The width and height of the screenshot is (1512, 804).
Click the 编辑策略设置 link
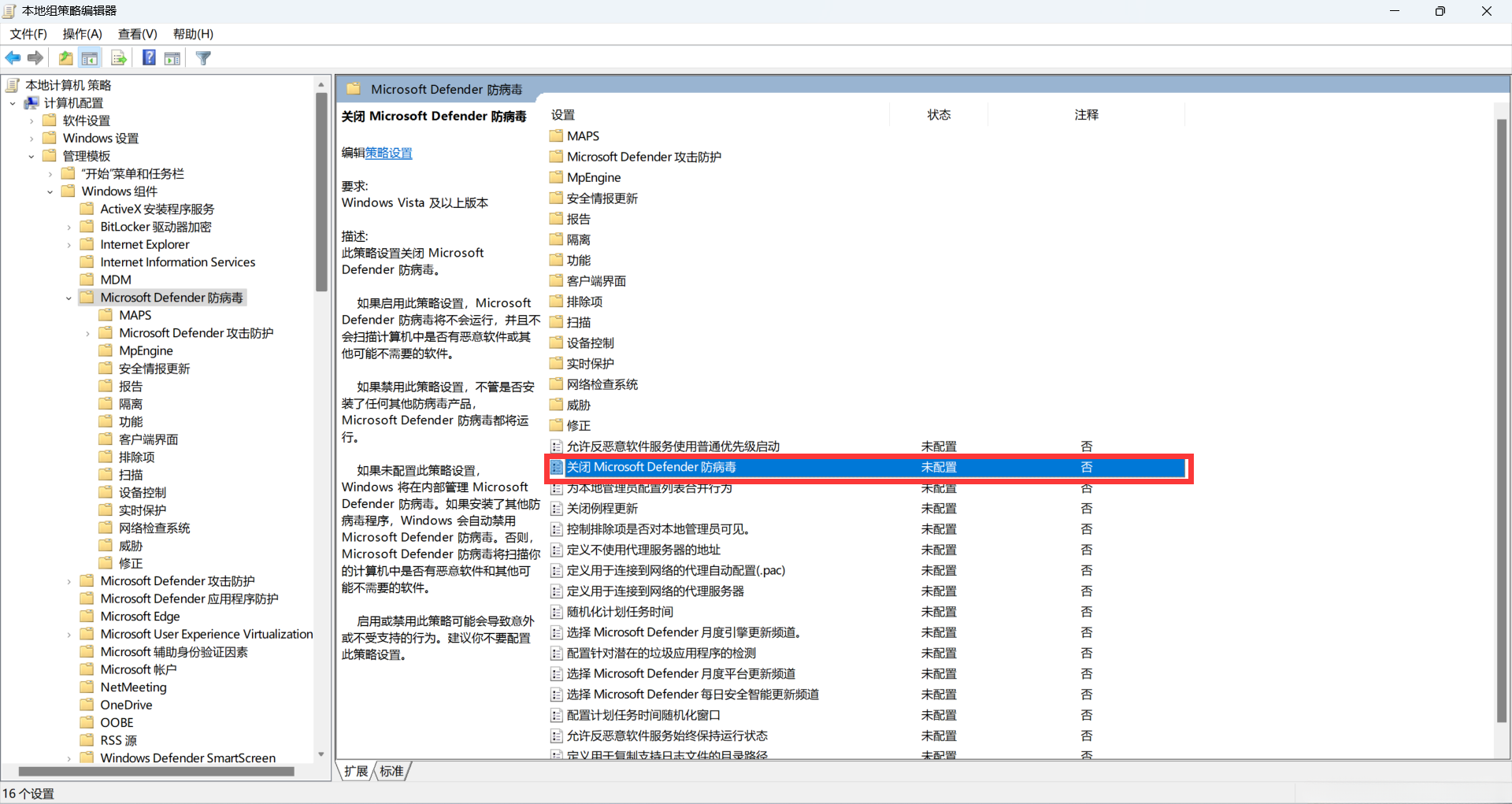tap(389, 153)
